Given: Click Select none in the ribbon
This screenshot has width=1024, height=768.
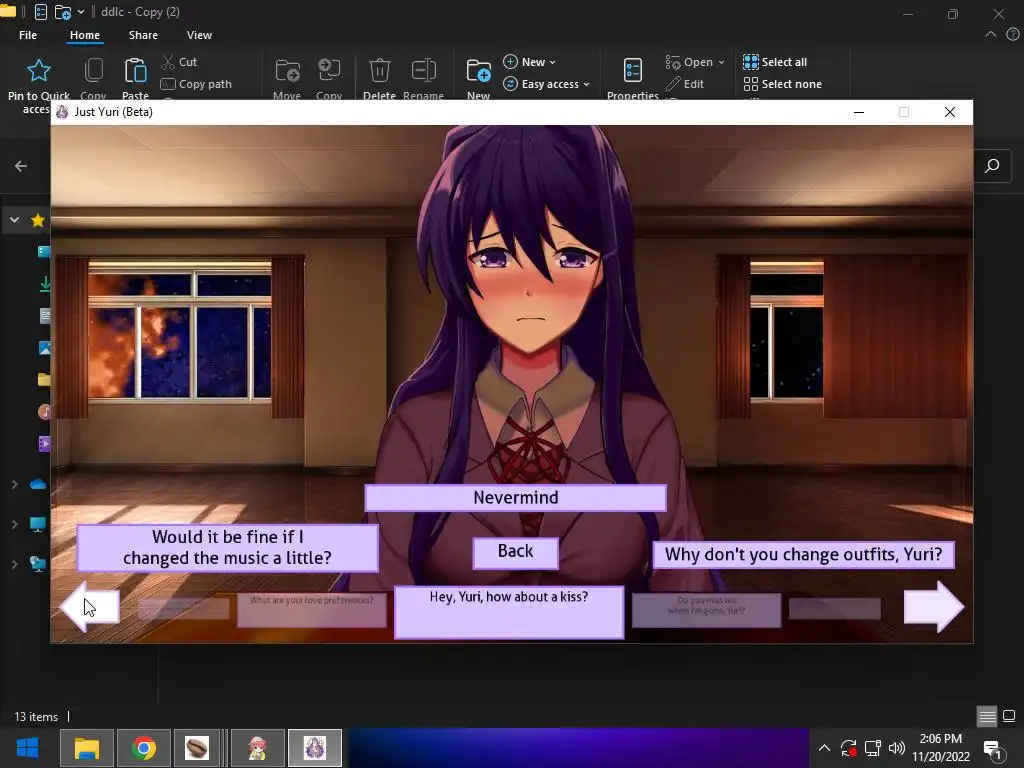Looking at the screenshot, I should point(782,84).
